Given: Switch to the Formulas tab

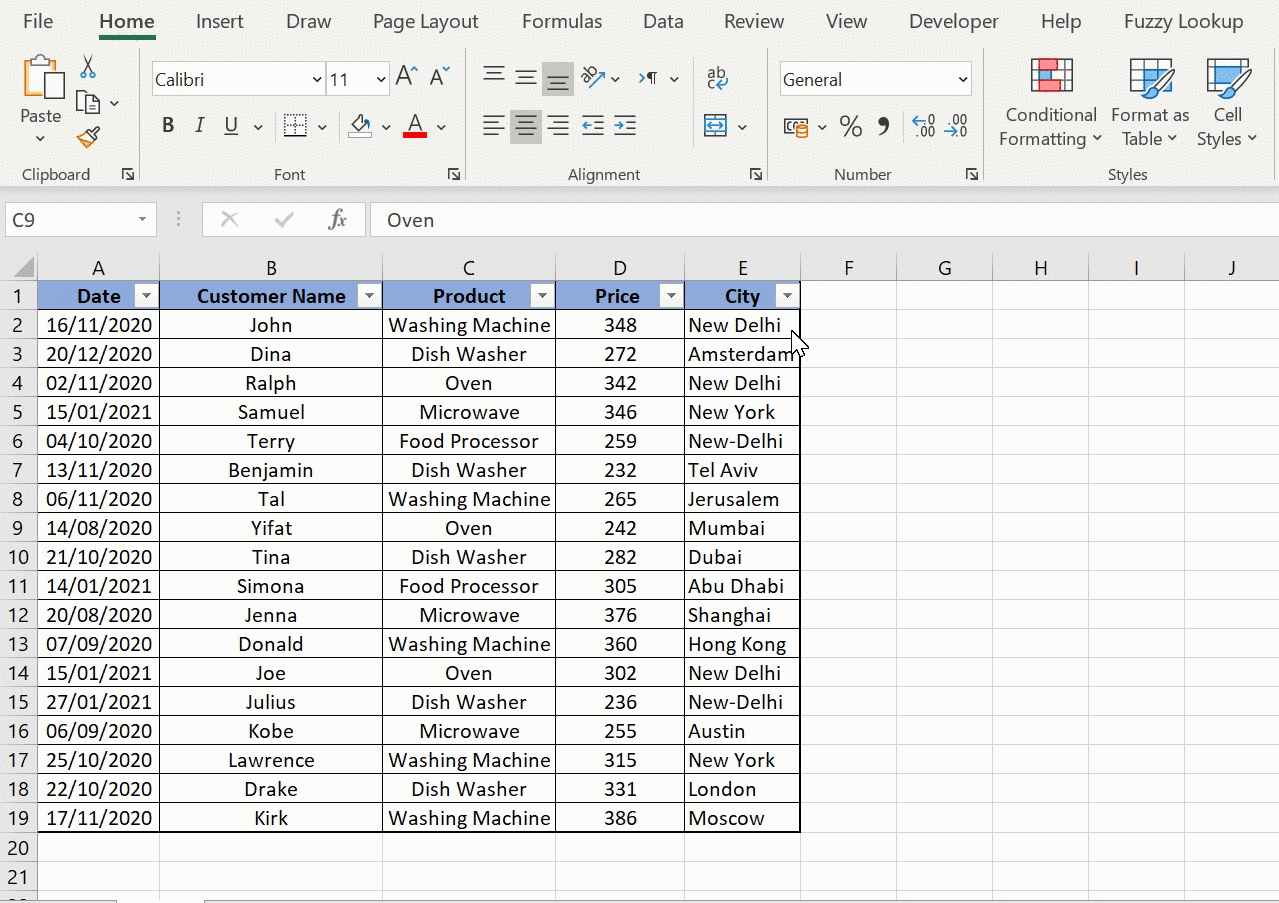Looking at the screenshot, I should [x=562, y=22].
